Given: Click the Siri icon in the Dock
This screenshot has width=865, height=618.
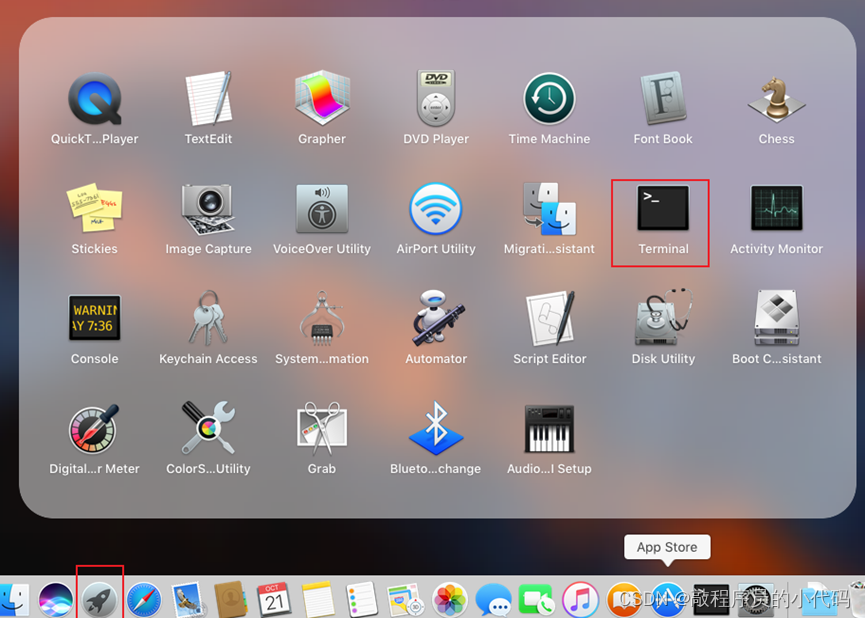Looking at the screenshot, I should pos(56,600).
